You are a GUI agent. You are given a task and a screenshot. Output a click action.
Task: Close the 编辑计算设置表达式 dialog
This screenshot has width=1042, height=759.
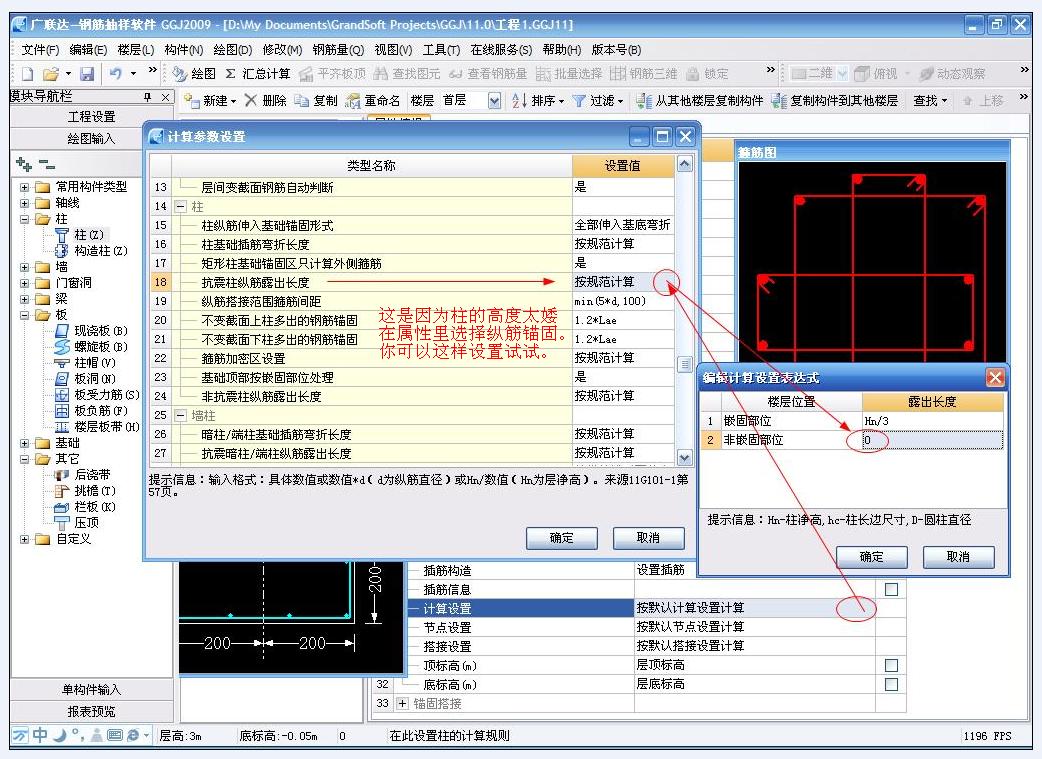click(x=995, y=378)
